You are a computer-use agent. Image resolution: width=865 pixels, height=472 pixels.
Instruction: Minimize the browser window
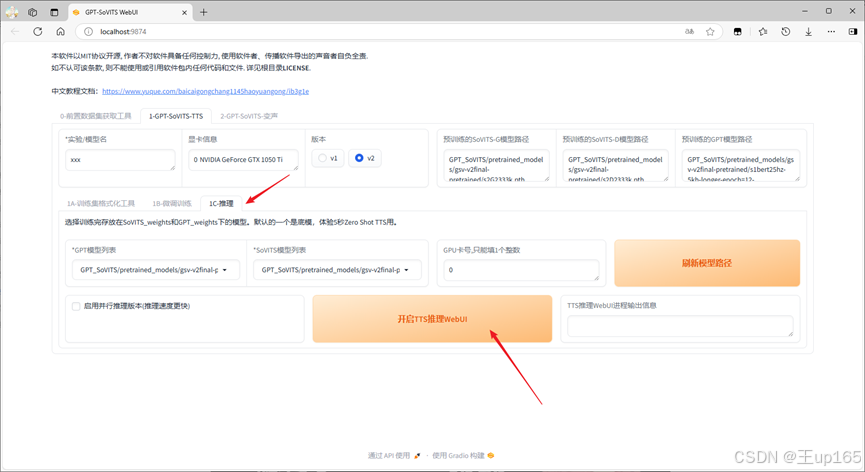805,11
